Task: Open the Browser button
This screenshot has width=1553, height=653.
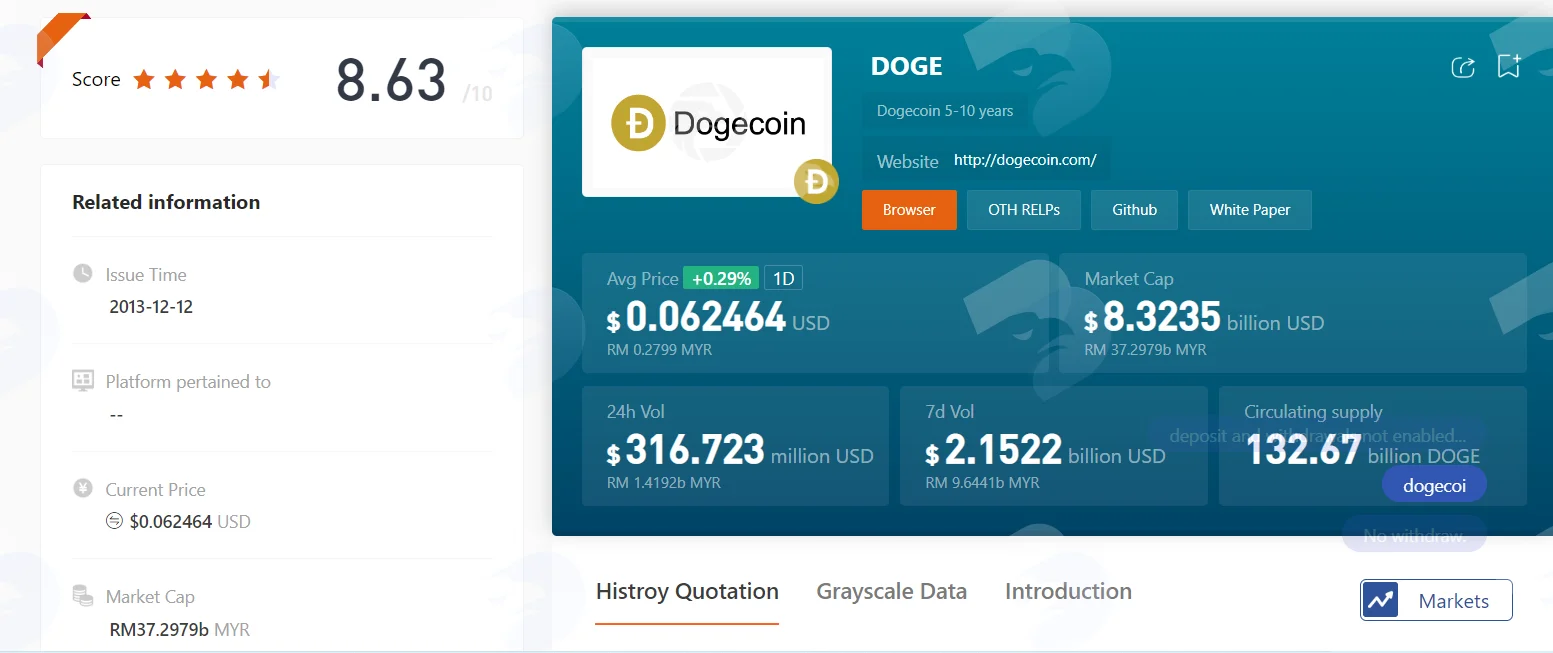Action: click(909, 210)
